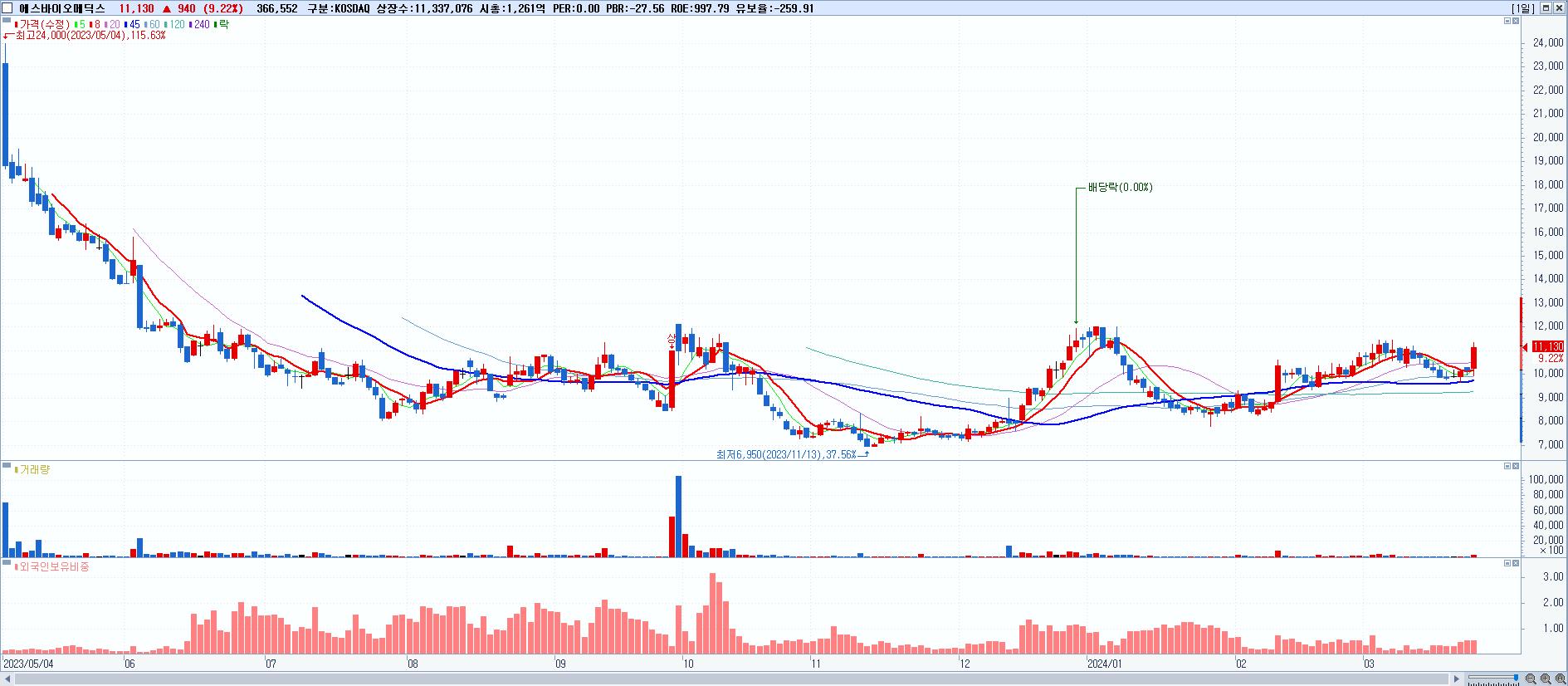Viewport: 1568px width, 686px height.
Task: Click the 100,000 volume axis label
Action: (1546, 480)
